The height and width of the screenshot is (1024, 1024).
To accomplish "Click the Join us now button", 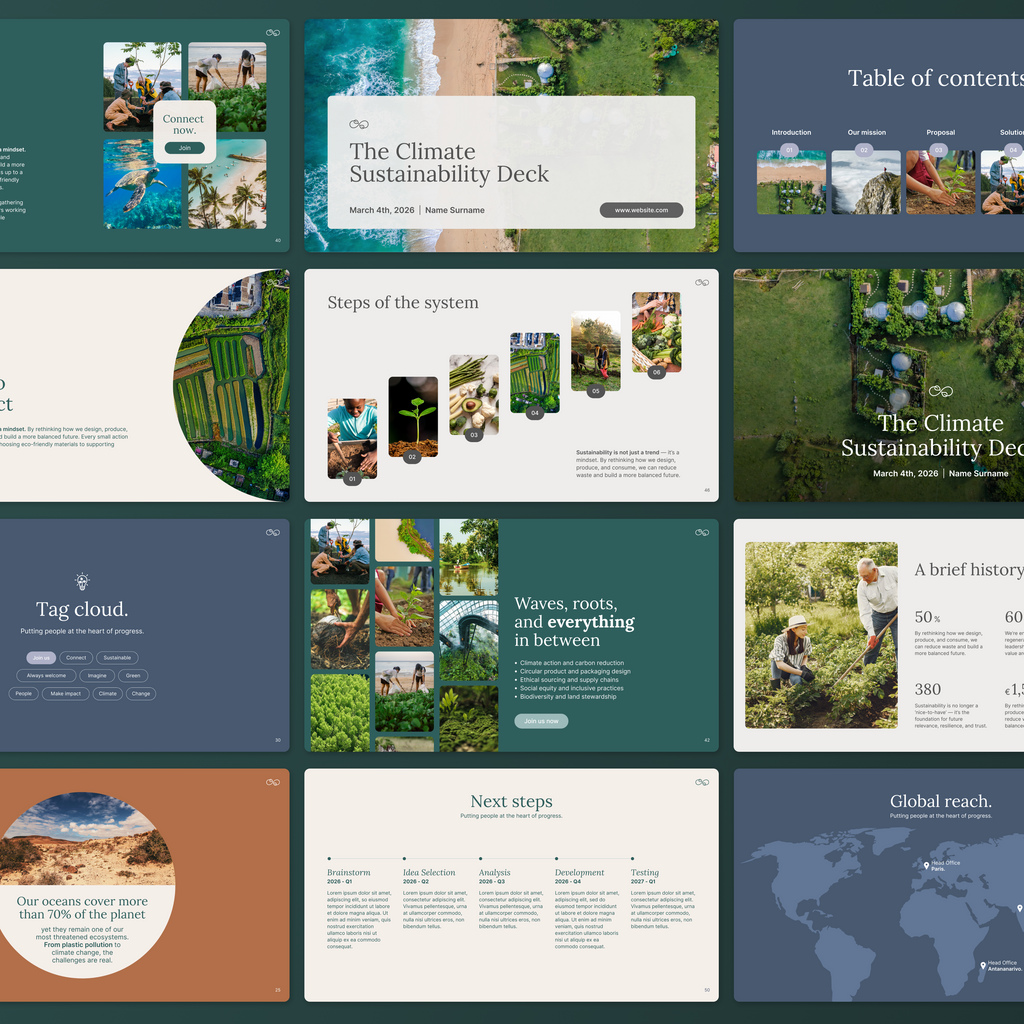I will click(541, 721).
